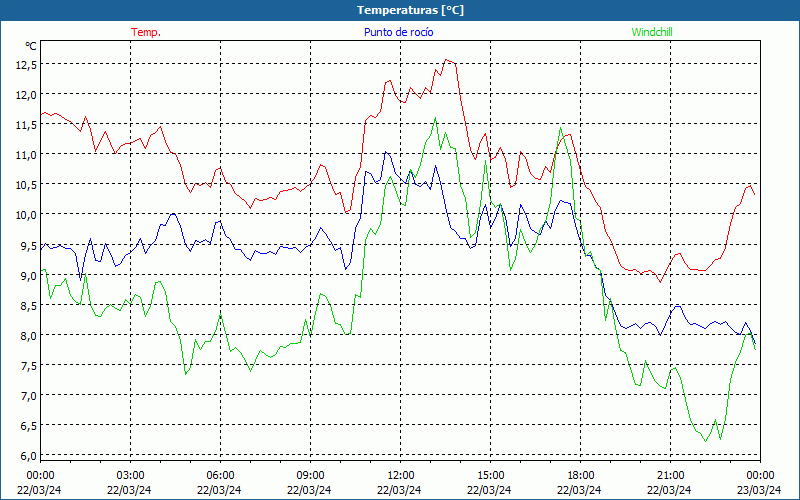Click the 11,0 y-axis value
The image size is (800, 500).
(x=26, y=154)
